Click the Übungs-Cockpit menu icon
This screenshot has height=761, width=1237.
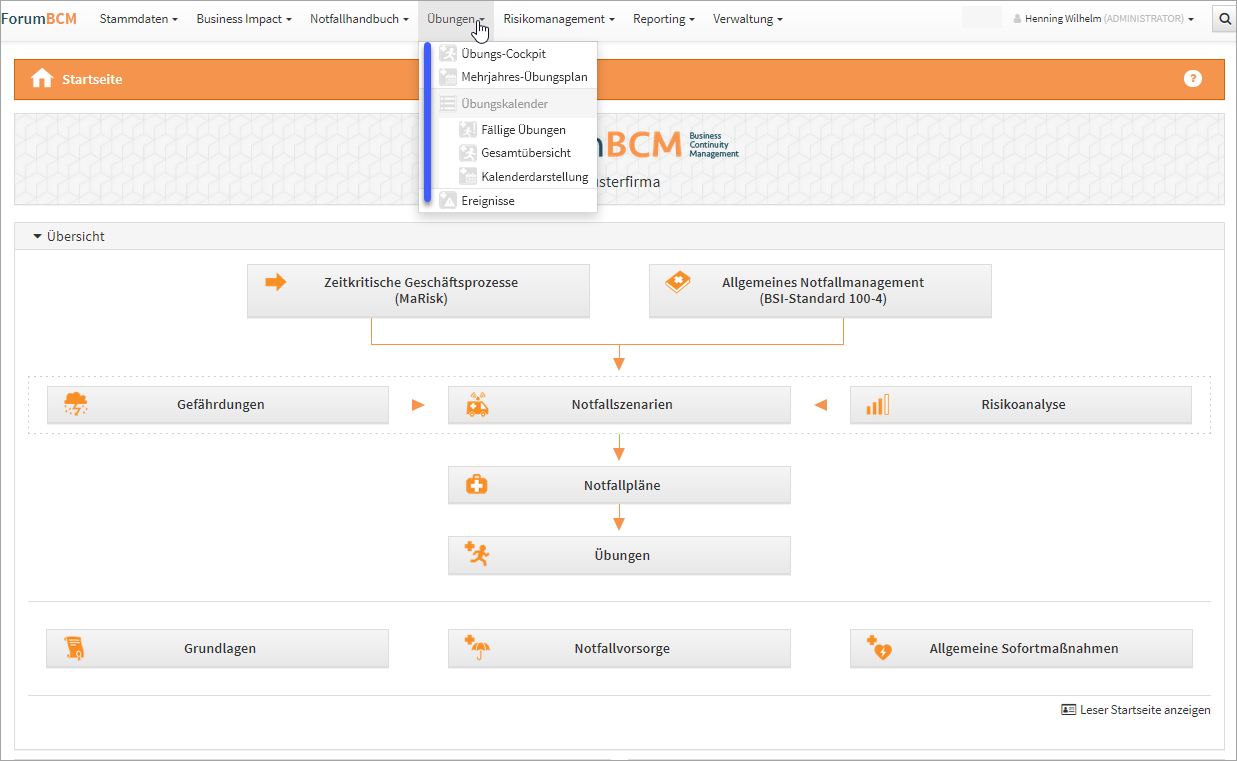(448, 54)
